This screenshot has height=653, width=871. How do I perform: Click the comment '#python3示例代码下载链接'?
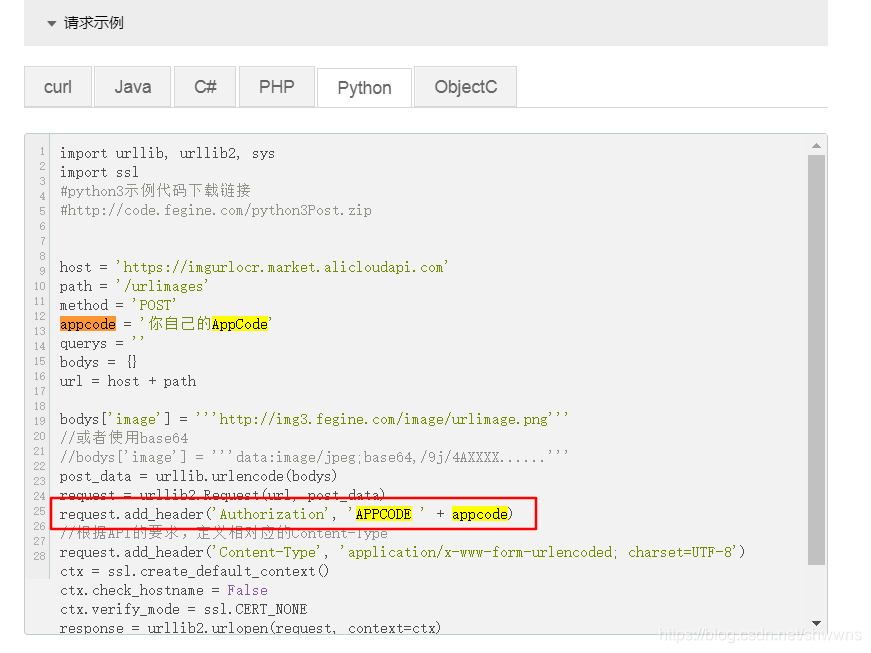click(x=155, y=191)
